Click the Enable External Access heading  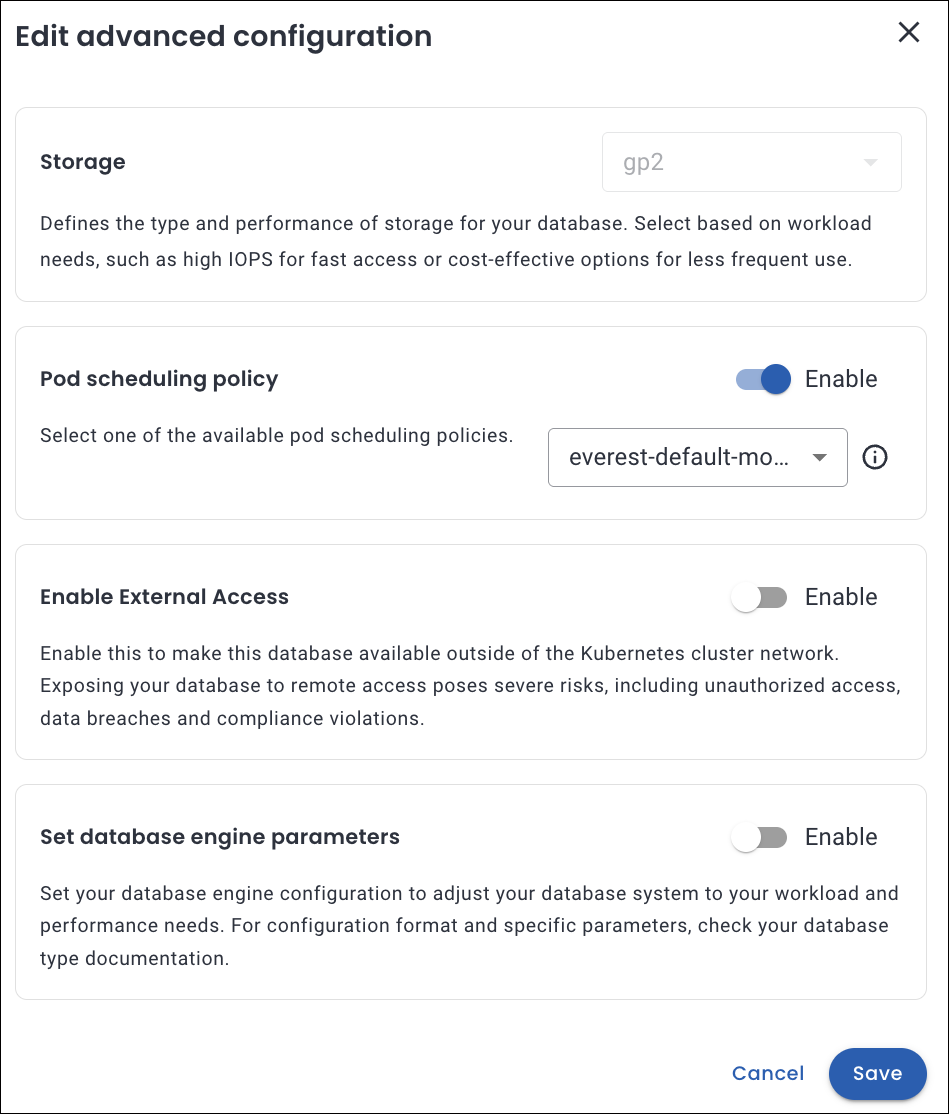pyautogui.click(x=164, y=597)
